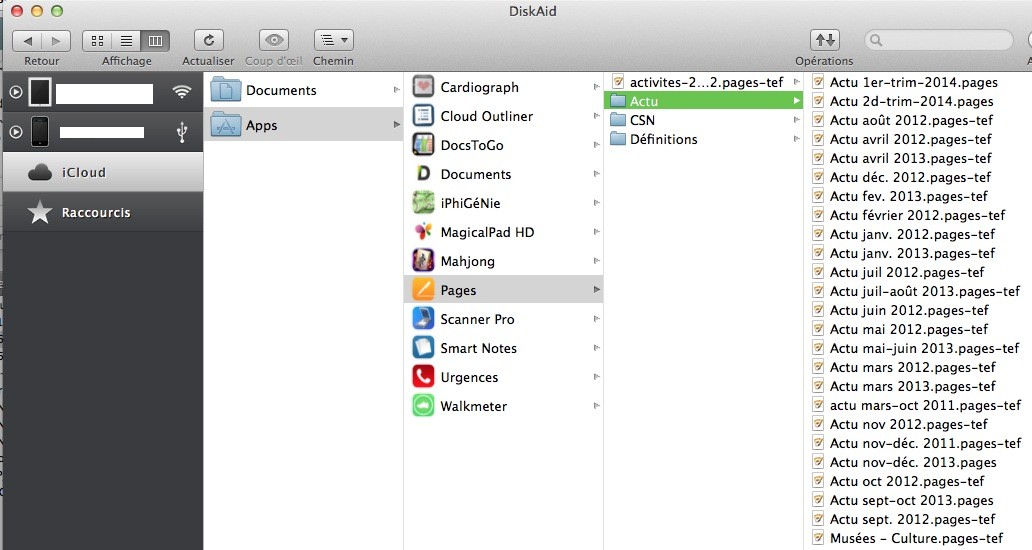Switch to list view in Affichage
1032x550 pixels.
click(x=127, y=40)
